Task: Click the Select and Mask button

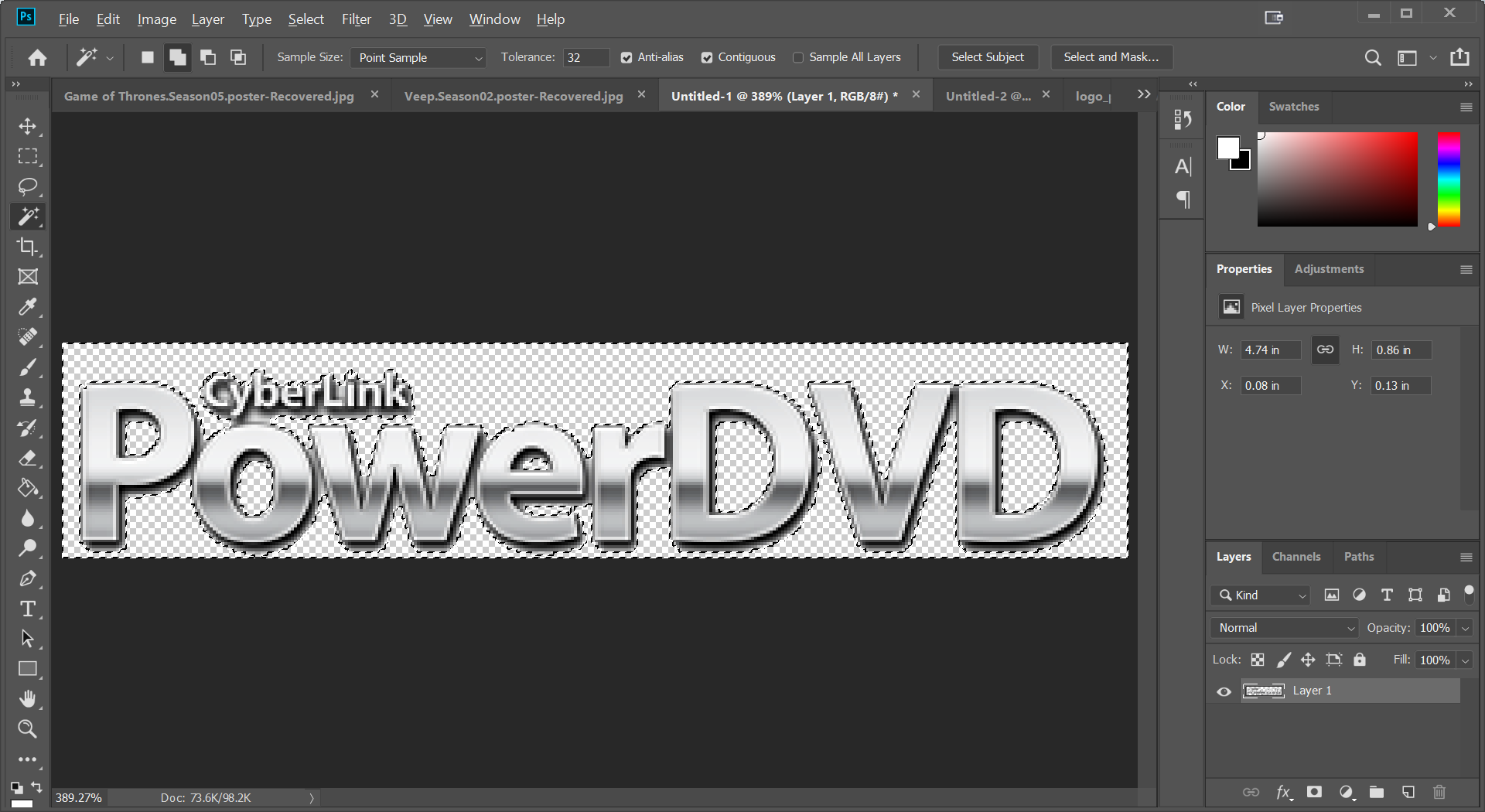Action: click(x=1111, y=57)
